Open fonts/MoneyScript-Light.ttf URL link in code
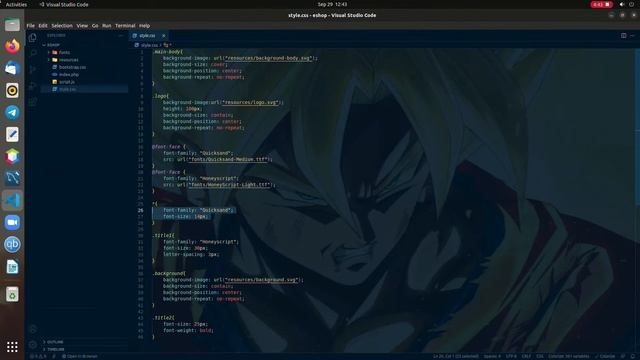This screenshot has width=640, height=360. coord(230,184)
